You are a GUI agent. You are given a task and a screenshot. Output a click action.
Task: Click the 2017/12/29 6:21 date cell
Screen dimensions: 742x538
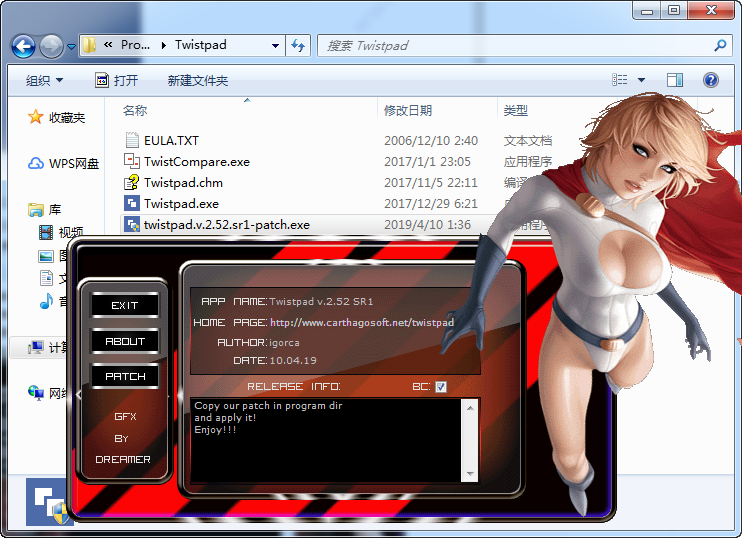(431, 203)
